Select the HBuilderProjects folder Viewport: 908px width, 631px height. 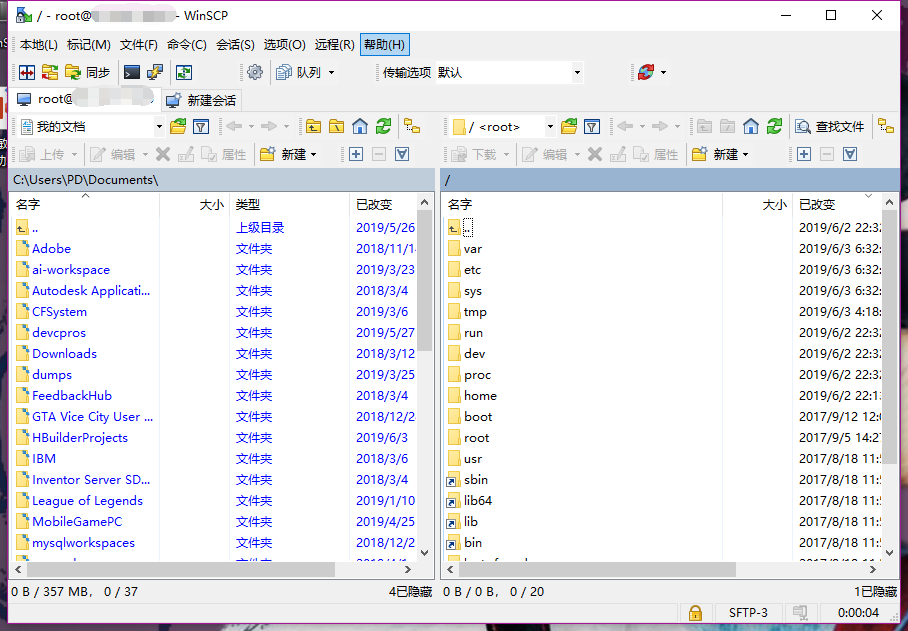tap(80, 438)
